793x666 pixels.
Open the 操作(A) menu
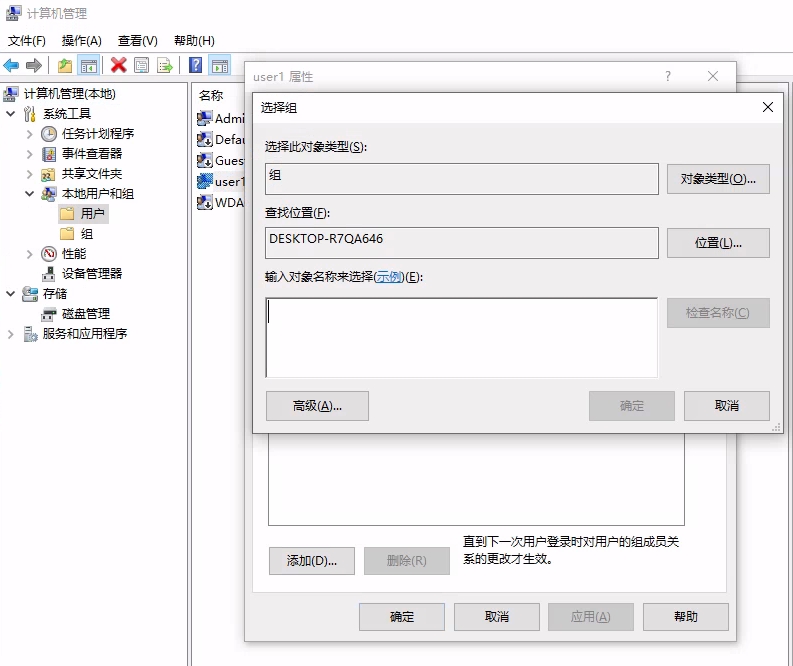coord(81,41)
